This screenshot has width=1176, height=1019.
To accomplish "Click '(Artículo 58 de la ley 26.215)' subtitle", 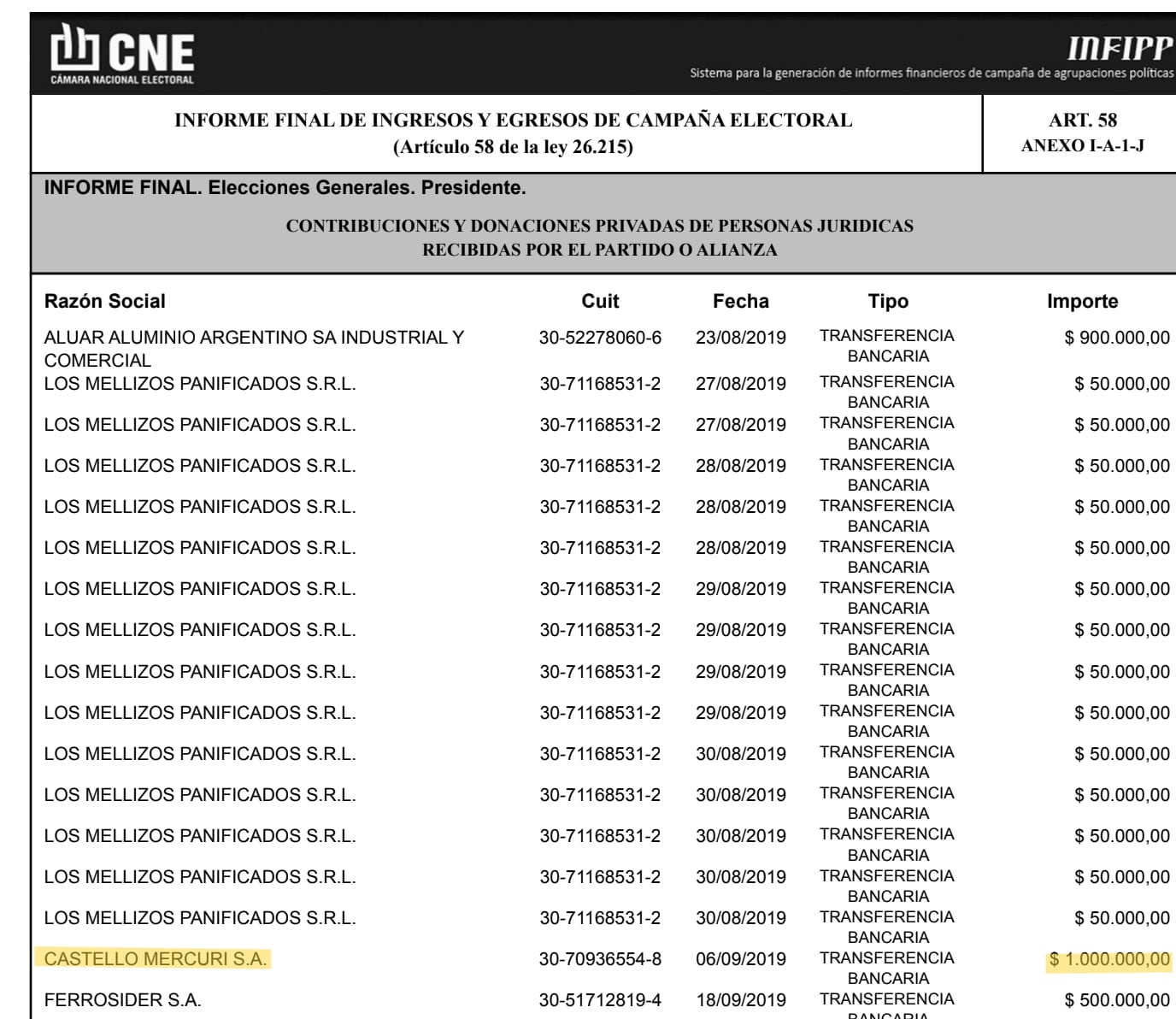I will [x=513, y=147].
